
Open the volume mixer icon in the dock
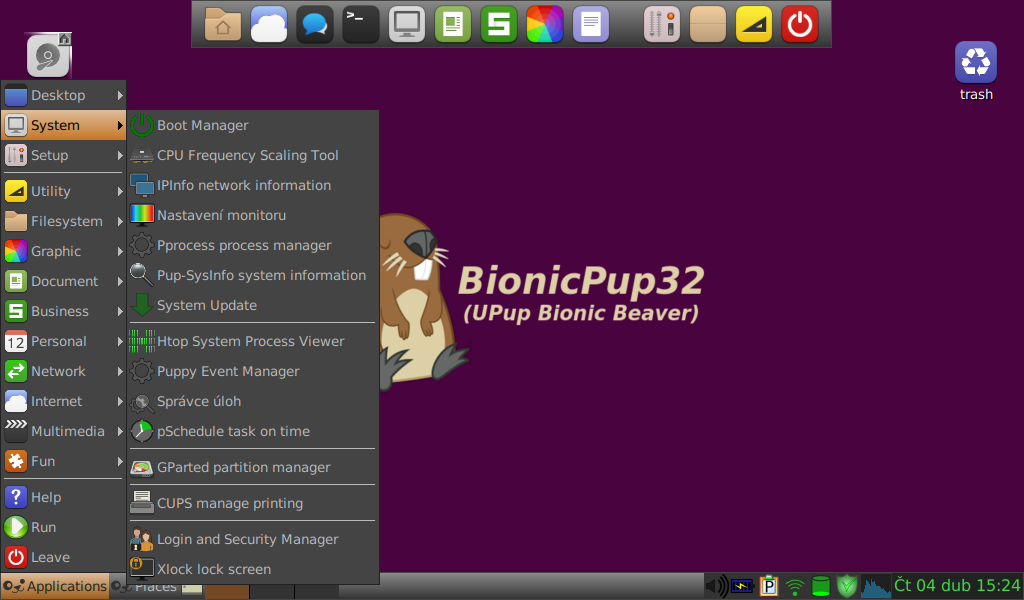pyautogui.click(x=661, y=23)
